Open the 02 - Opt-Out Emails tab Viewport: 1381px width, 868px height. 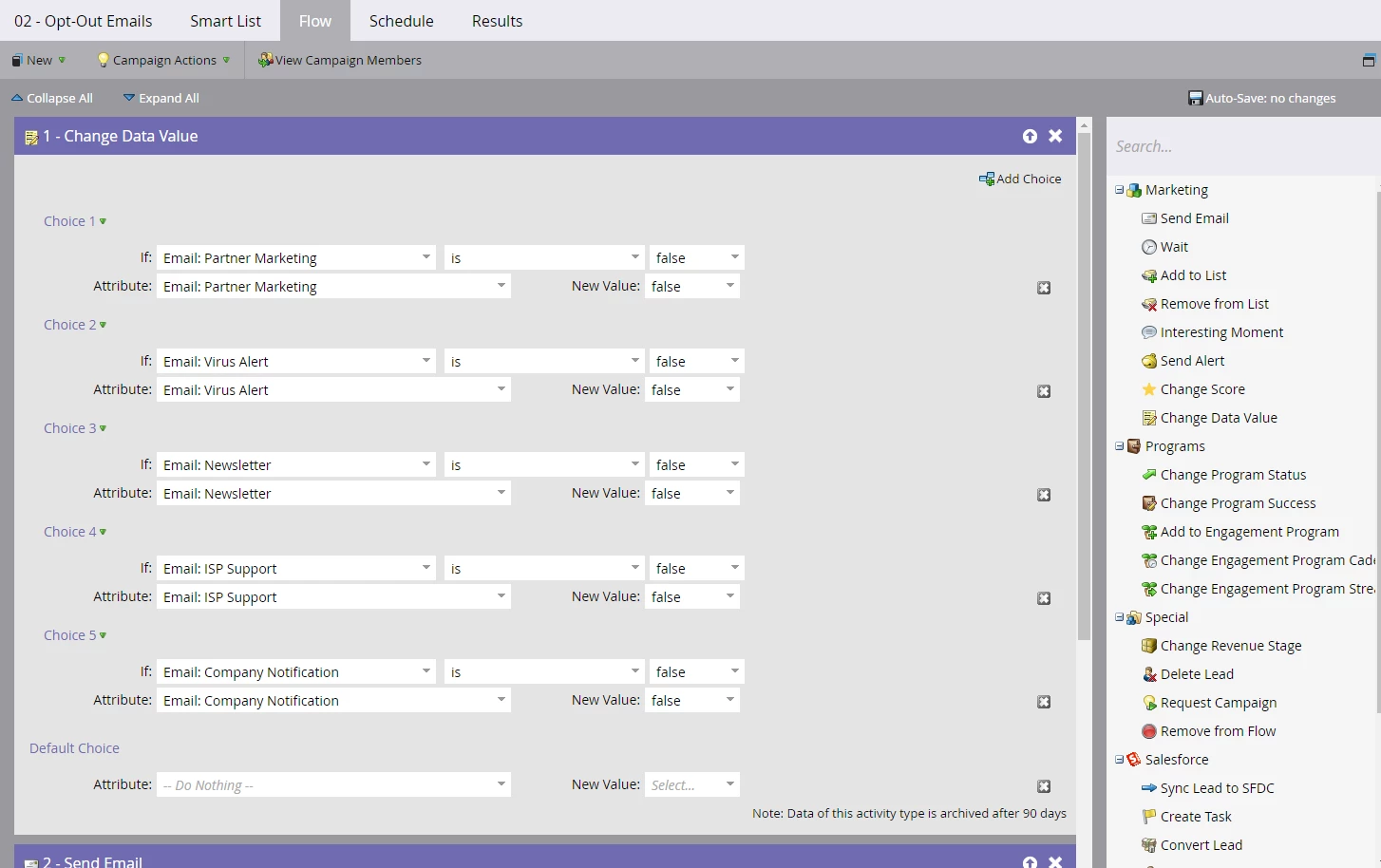pyautogui.click(x=84, y=21)
